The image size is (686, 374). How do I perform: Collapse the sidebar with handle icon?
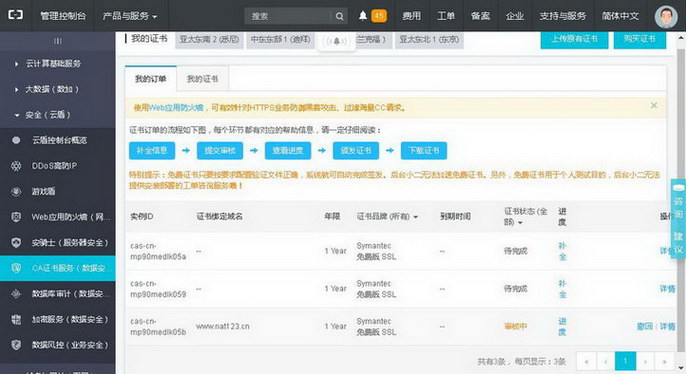(x=58, y=41)
